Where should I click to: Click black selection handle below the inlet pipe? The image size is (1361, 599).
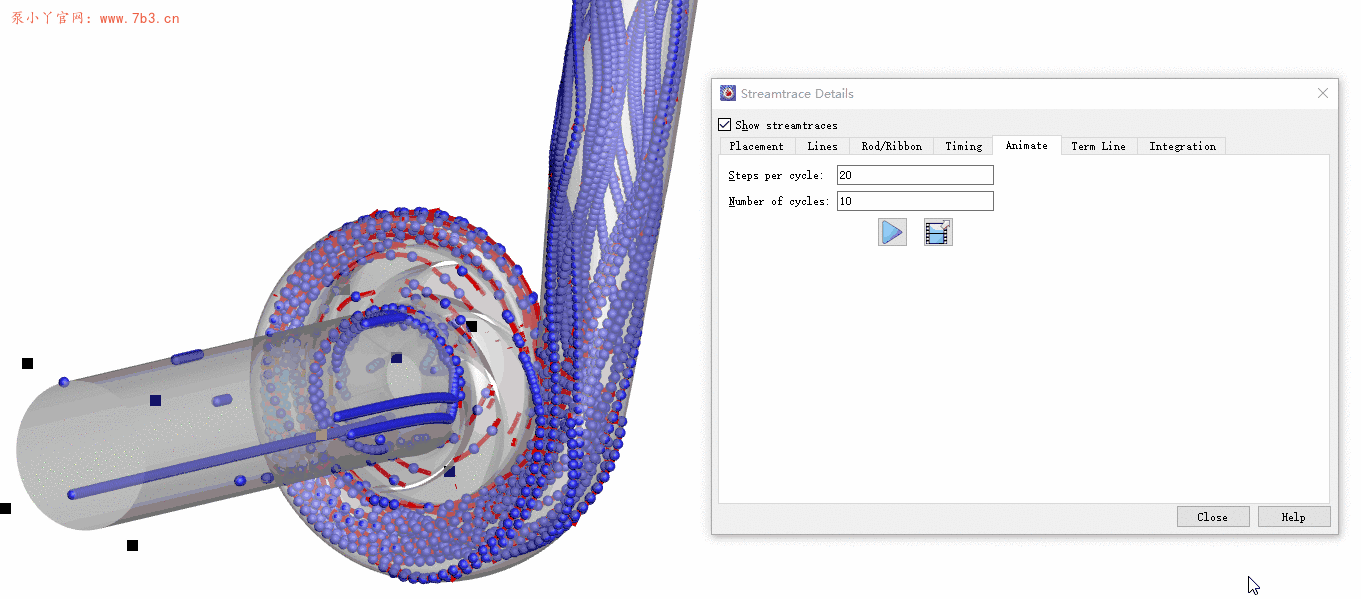132,545
